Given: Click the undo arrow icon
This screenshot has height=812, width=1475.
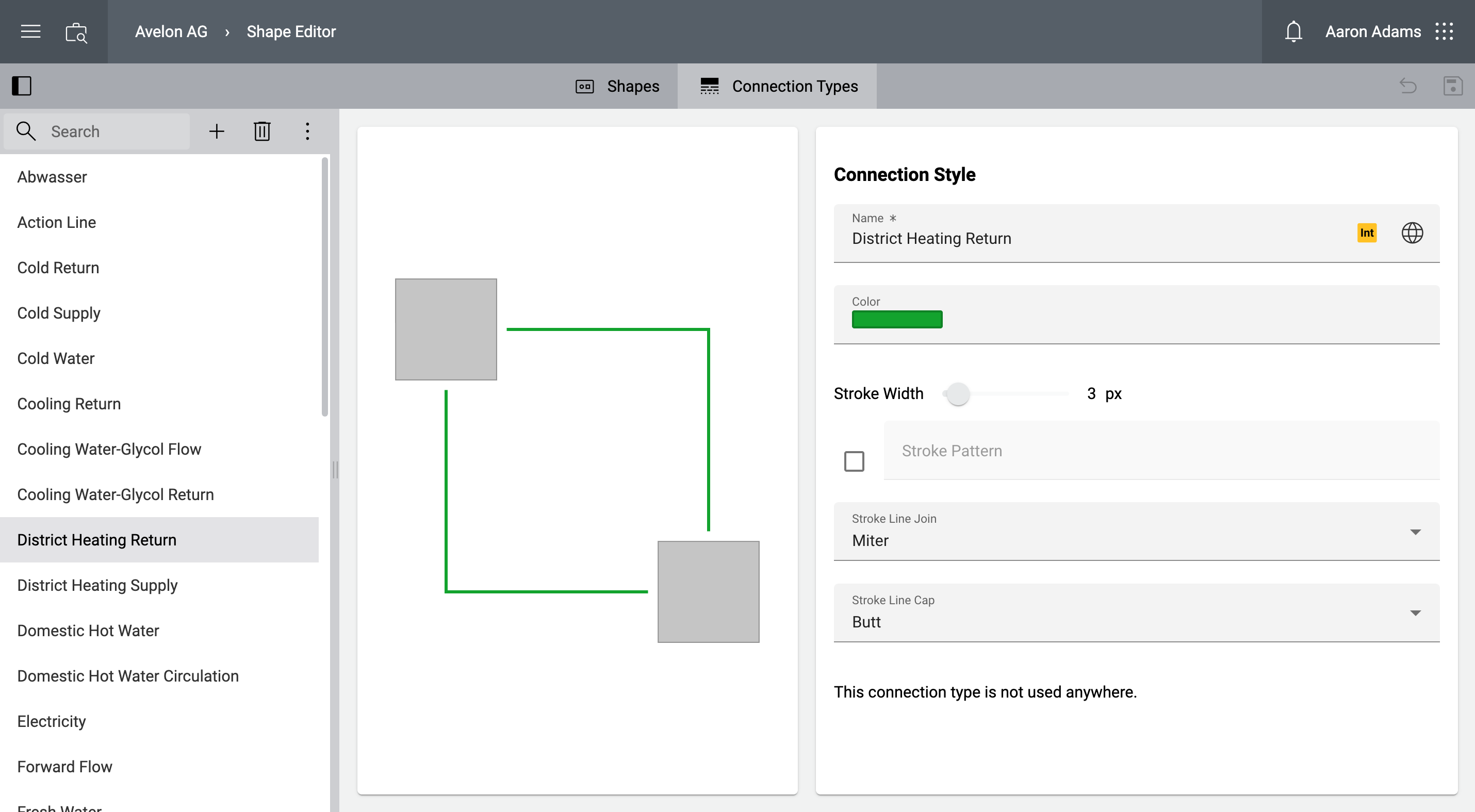Looking at the screenshot, I should coord(1408,86).
